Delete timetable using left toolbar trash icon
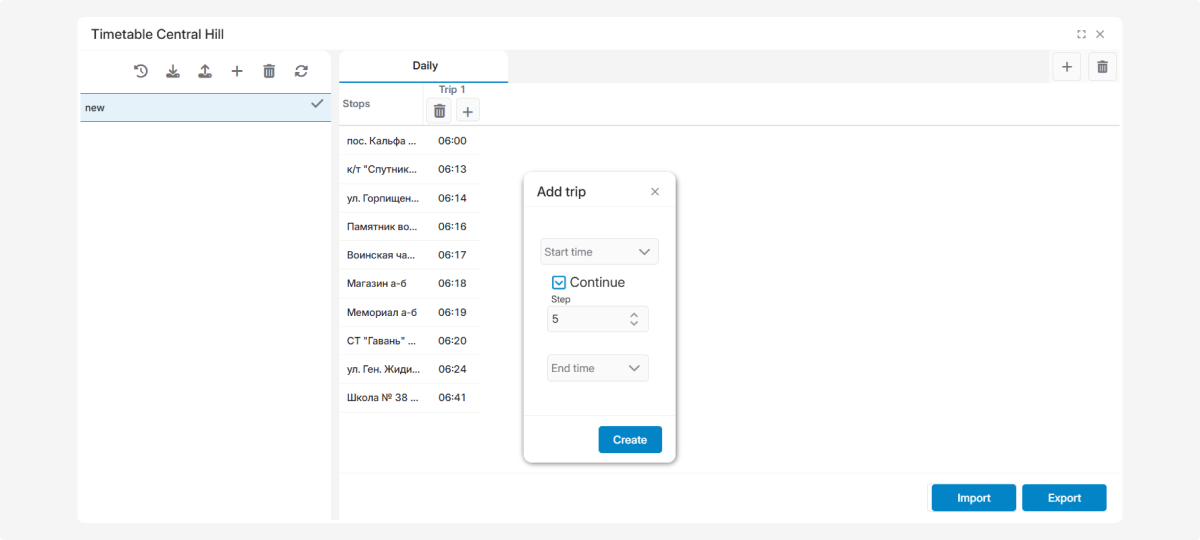Image resolution: width=1200 pixels, height=540 pixels. 269,71
